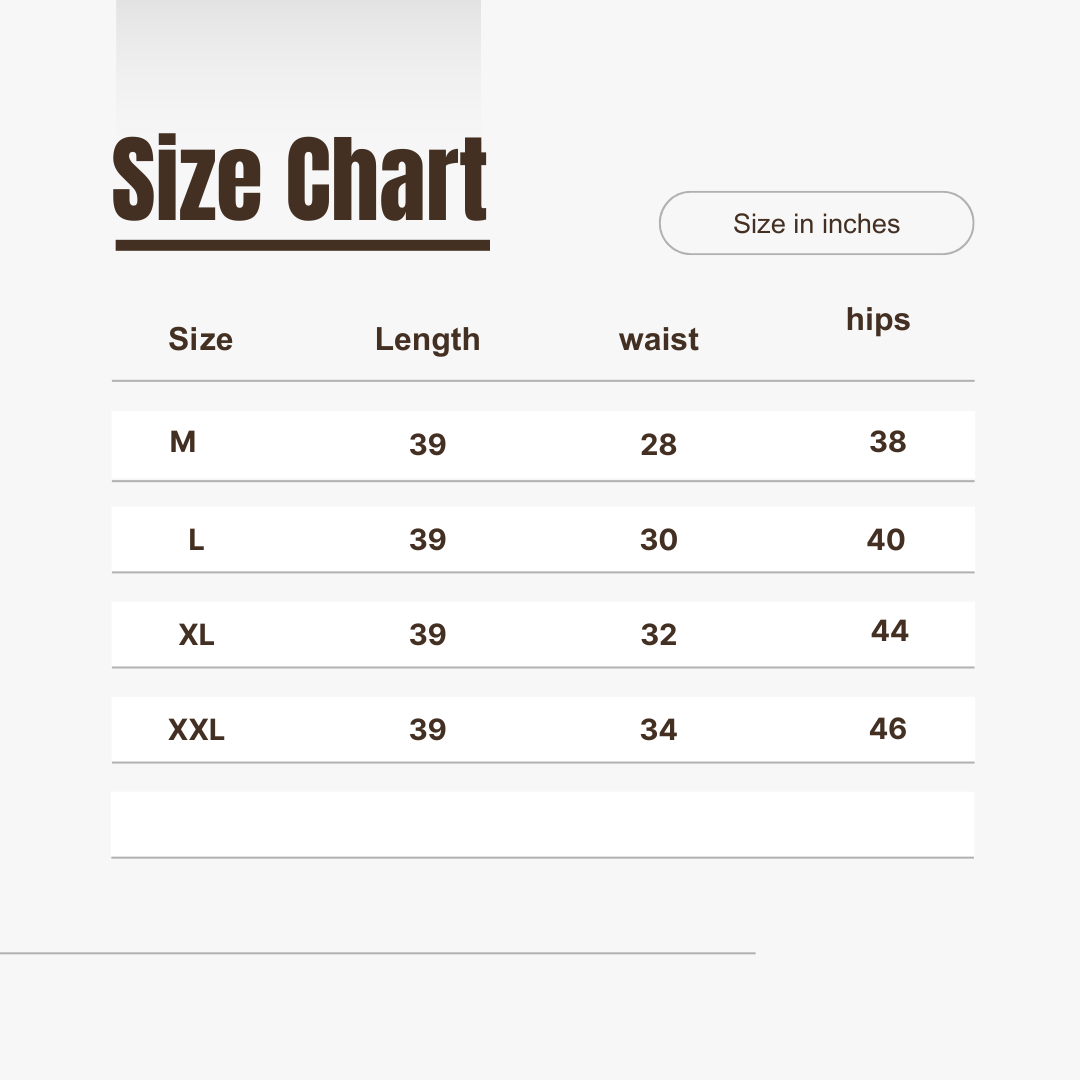
Task: Select the "Size Chart" title text
Action: 300,181
